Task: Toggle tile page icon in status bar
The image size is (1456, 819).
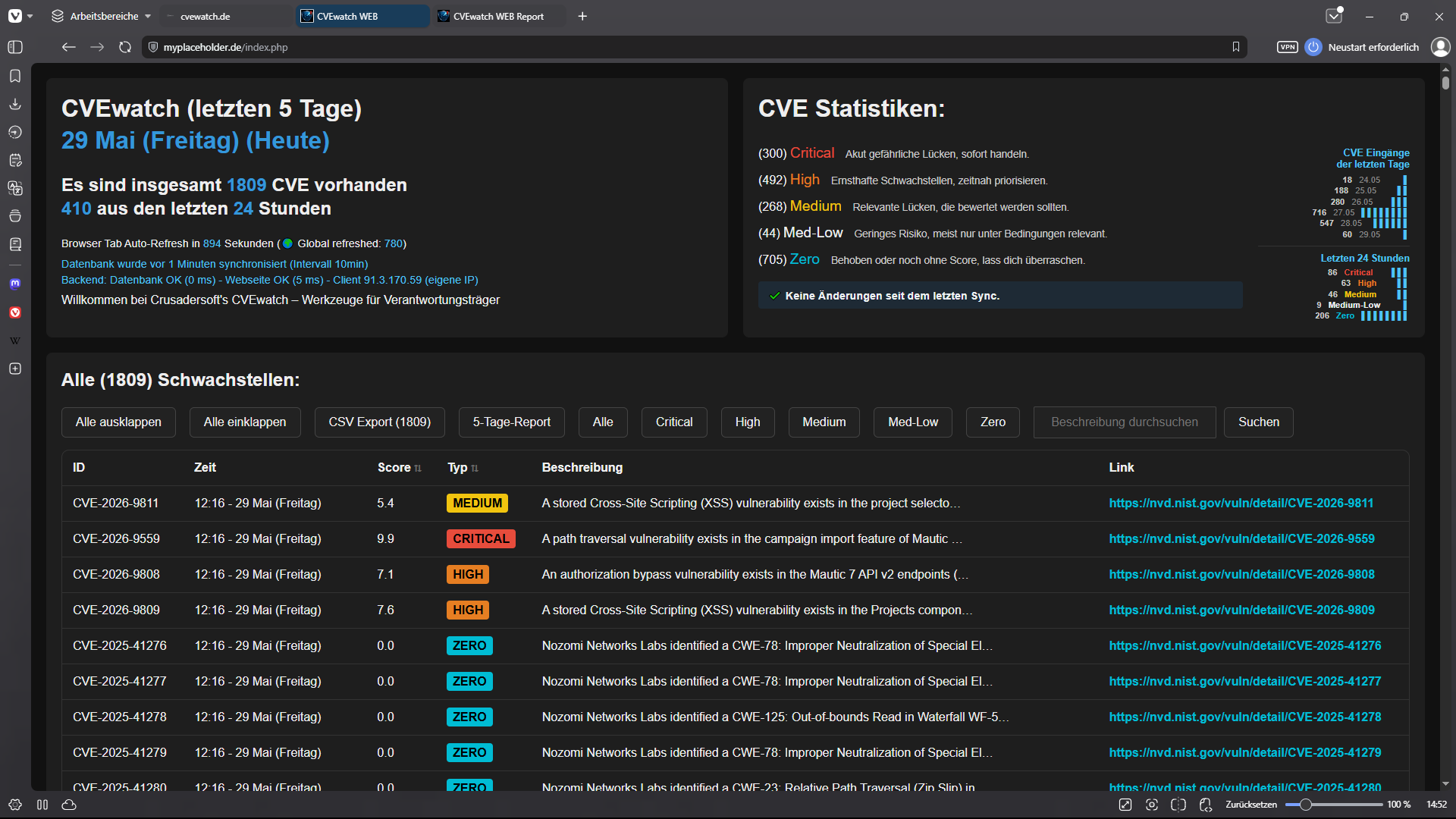Action: click(1178, 805)
